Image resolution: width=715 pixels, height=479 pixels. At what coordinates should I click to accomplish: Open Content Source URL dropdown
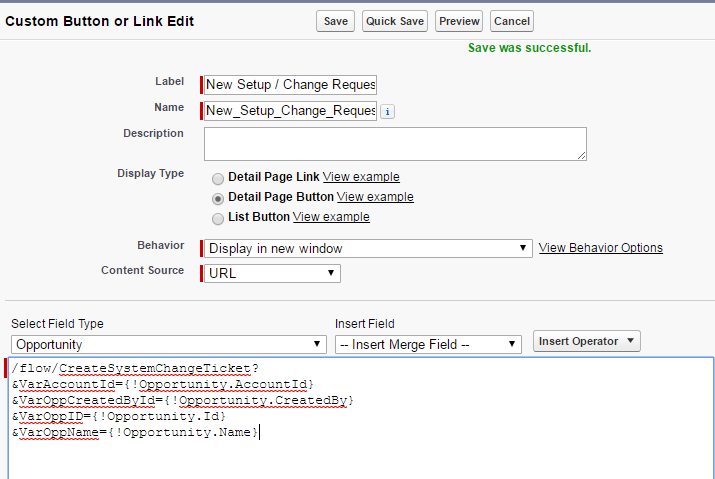(272, 273)
